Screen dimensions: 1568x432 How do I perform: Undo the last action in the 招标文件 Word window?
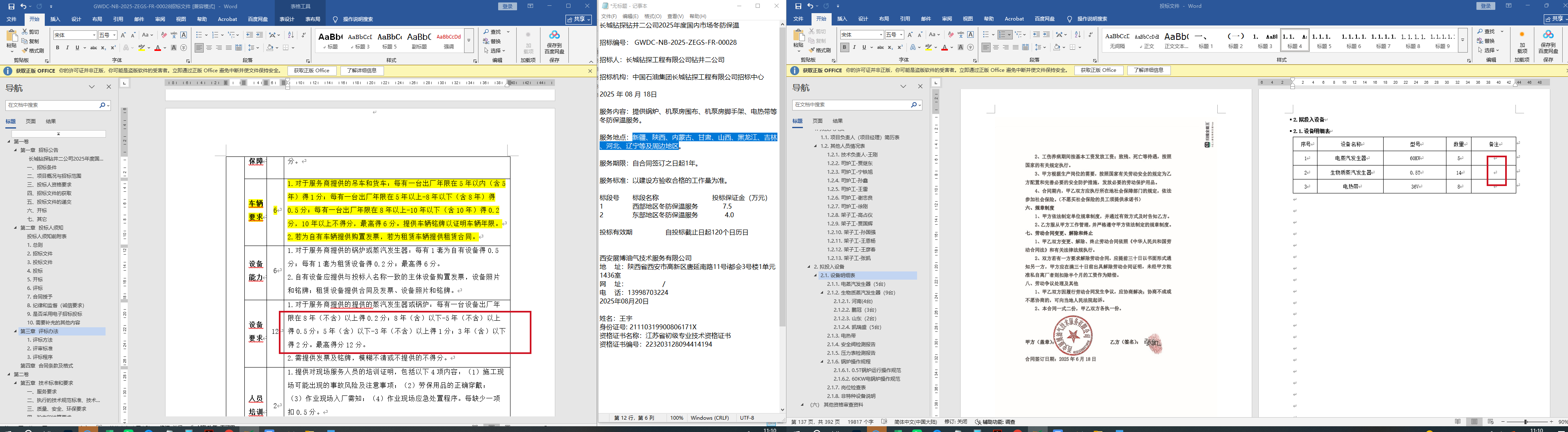[23, 6]
